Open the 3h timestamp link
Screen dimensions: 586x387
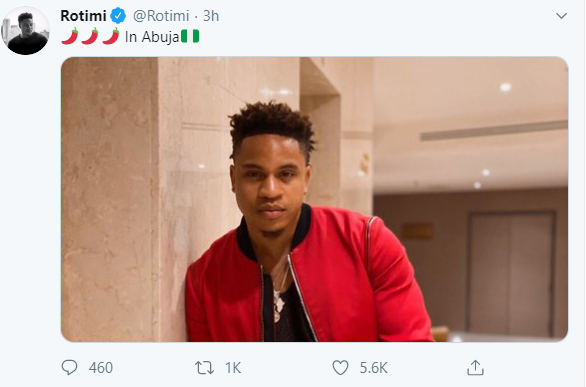[x=211, y=16]
